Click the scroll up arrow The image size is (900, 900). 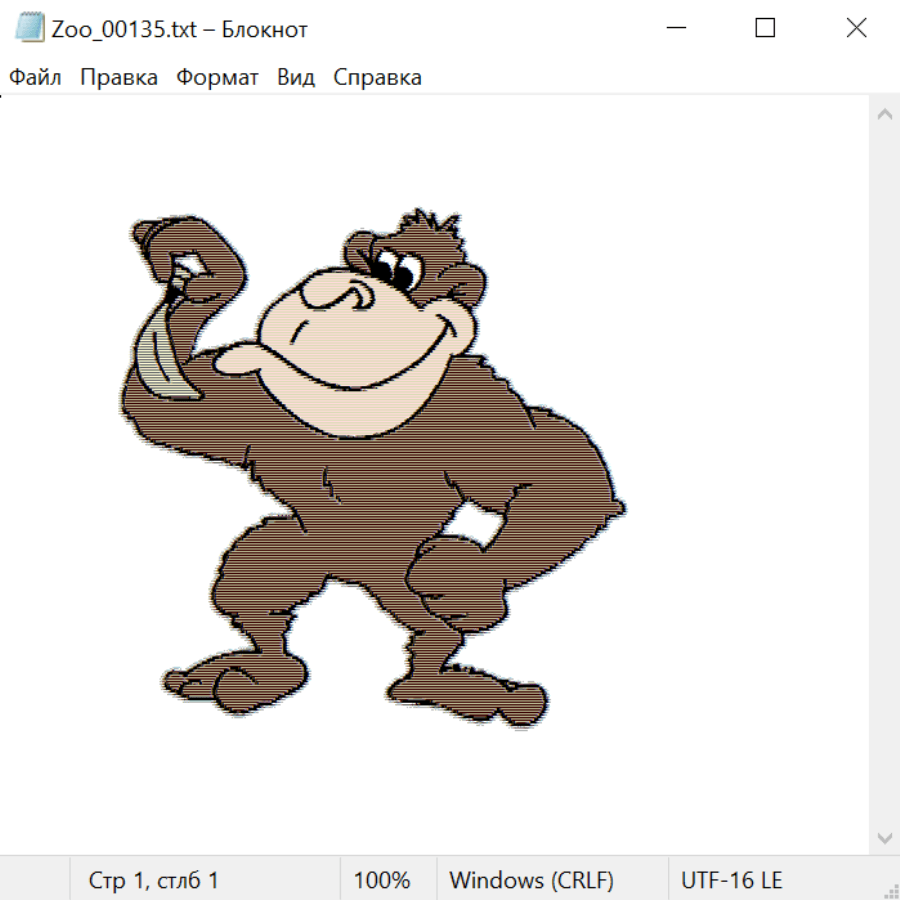(884, 115)
